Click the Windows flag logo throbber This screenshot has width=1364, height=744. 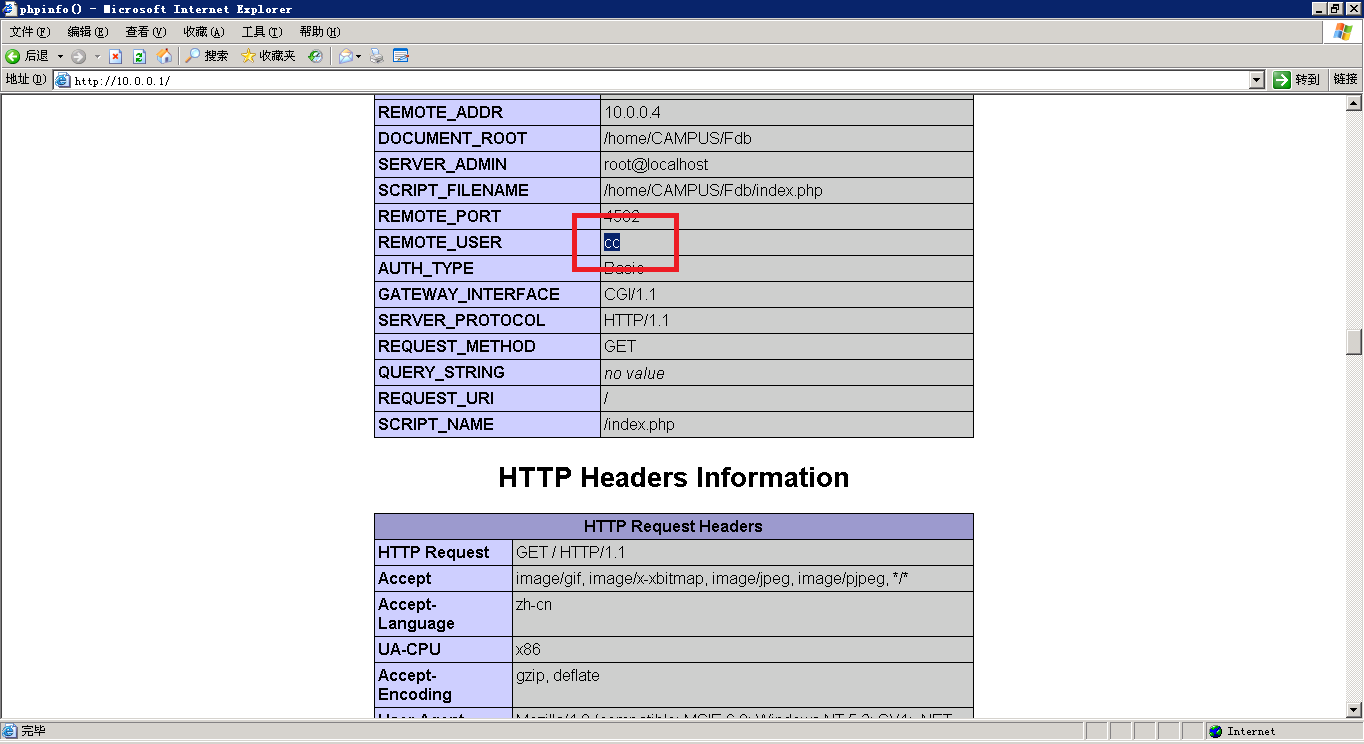click(1342, 32)
